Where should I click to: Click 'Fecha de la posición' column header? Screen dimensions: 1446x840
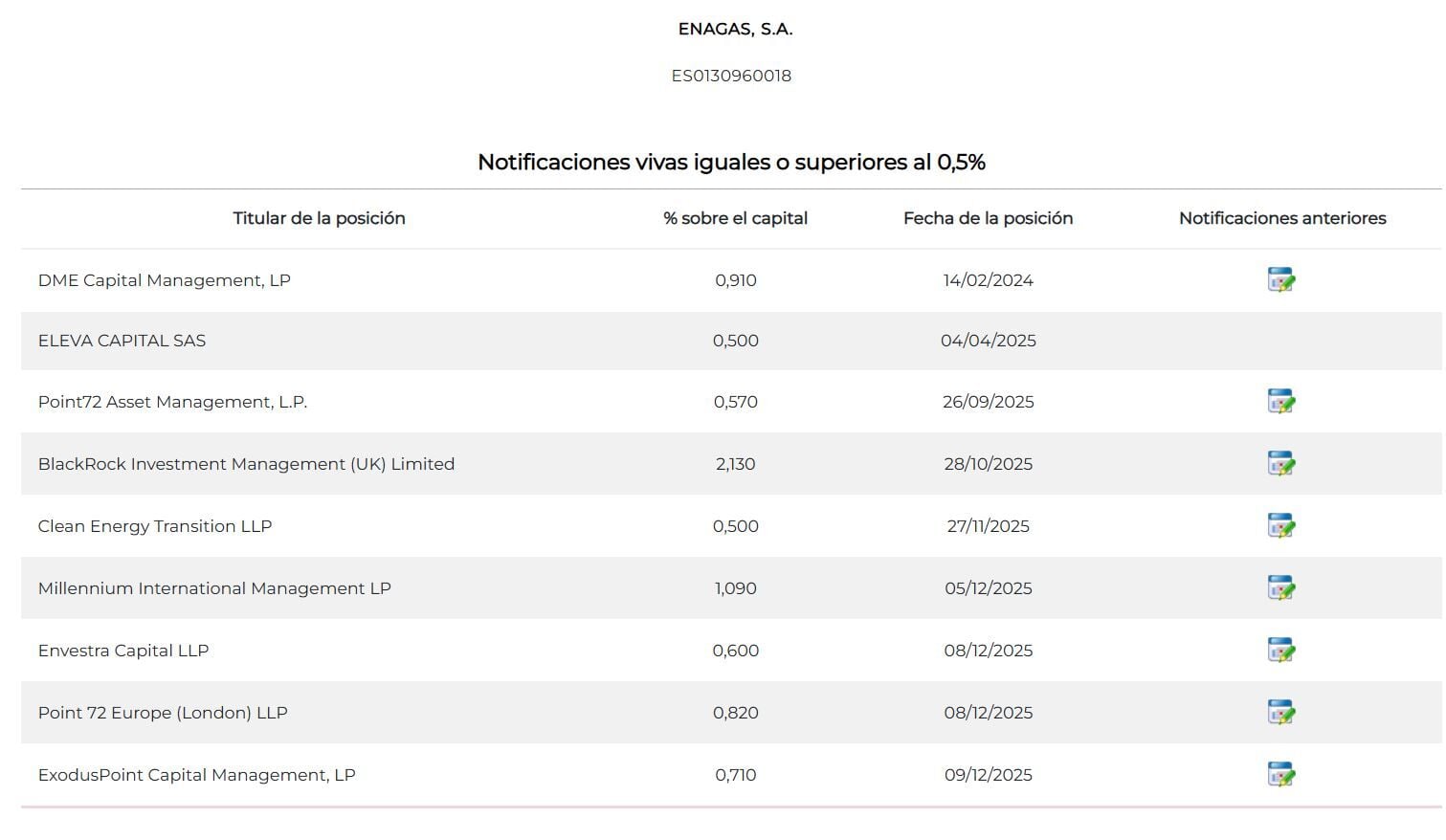tap(988, 218)
